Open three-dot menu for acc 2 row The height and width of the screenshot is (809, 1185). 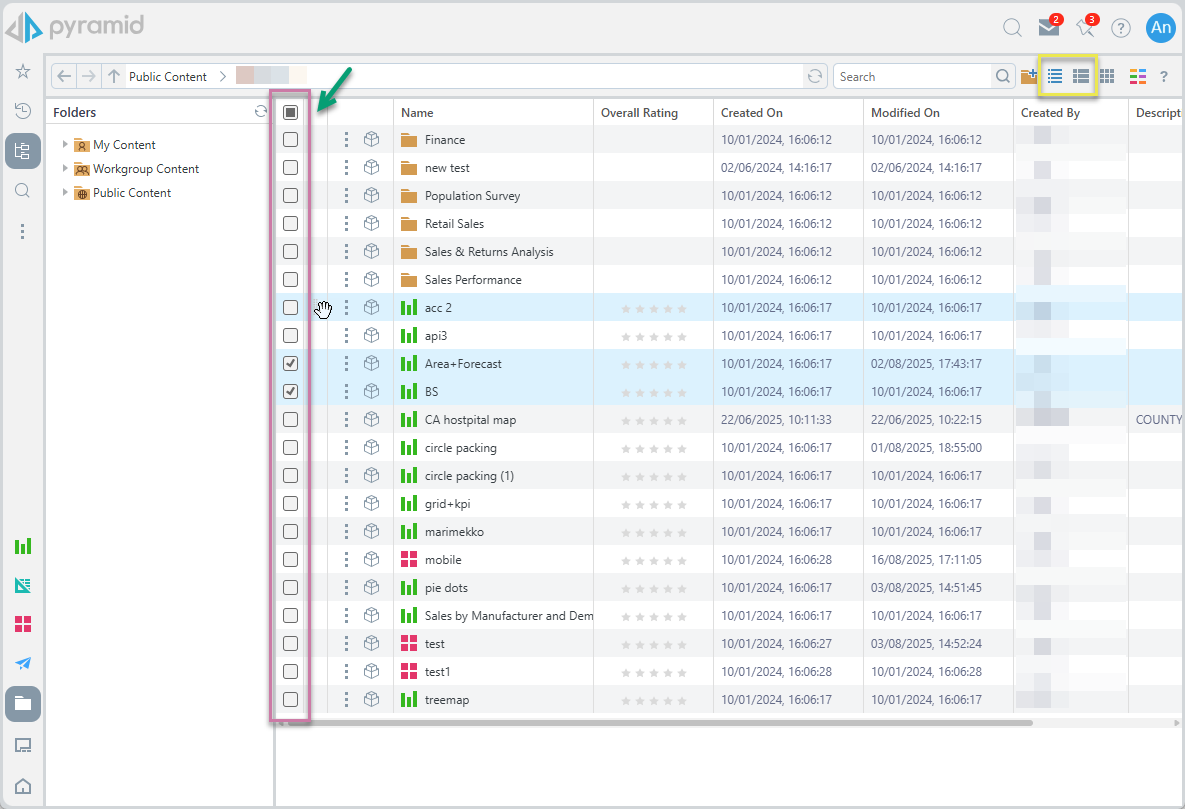click(346, 308)
